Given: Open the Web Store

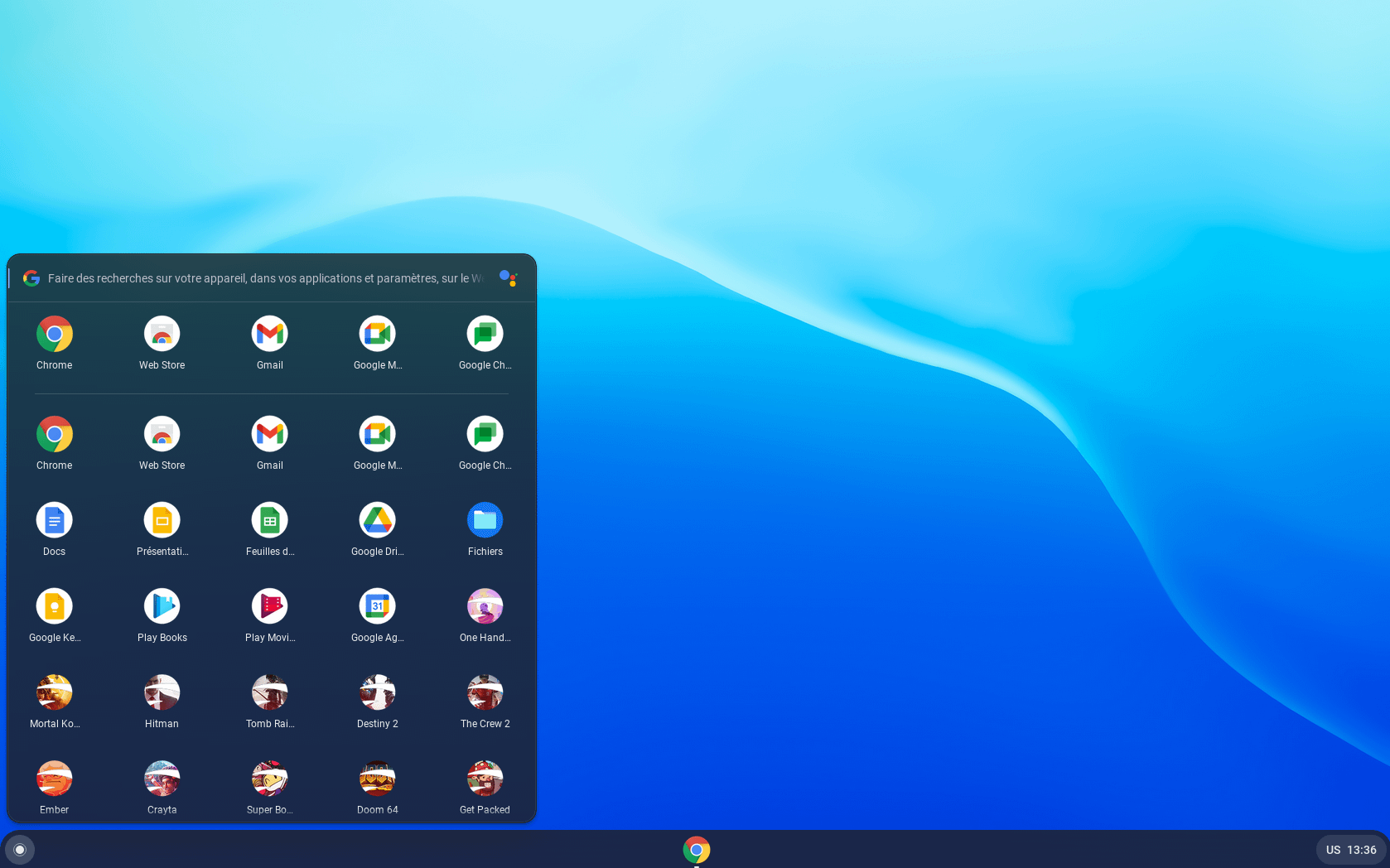Looking at the screenshot, I should [x=162, y=333].
